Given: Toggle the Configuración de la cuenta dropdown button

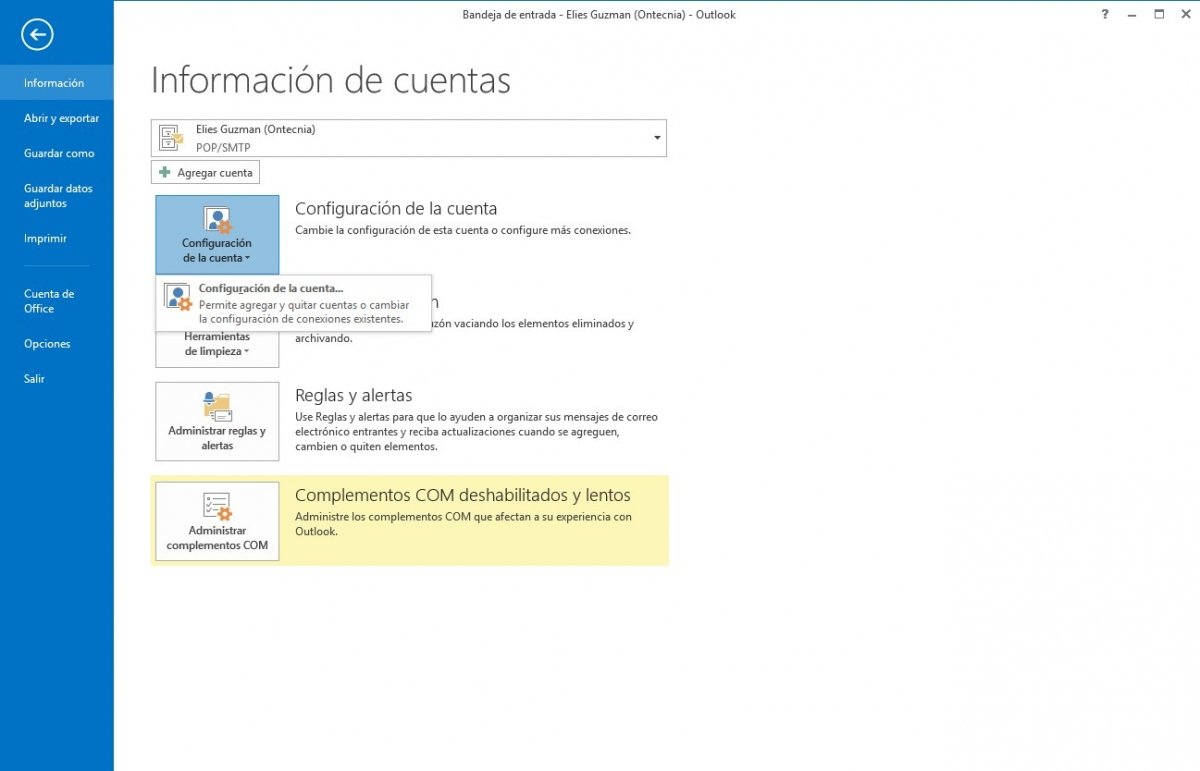Looking at the screenshot, I should pyautogui.click(x=217, y=234).
